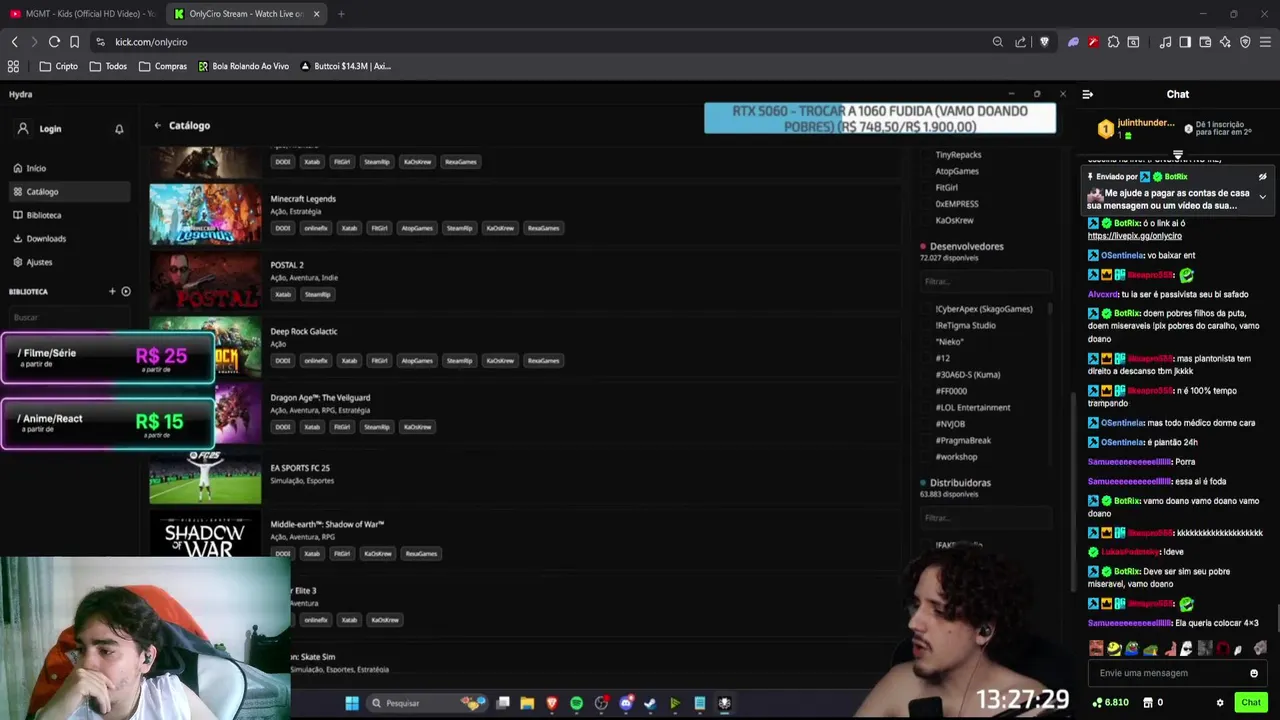The height and width of the screenshot is (720, 1280).
Task: Open the VPN shield icon
Action: [x=1245, y=42]
